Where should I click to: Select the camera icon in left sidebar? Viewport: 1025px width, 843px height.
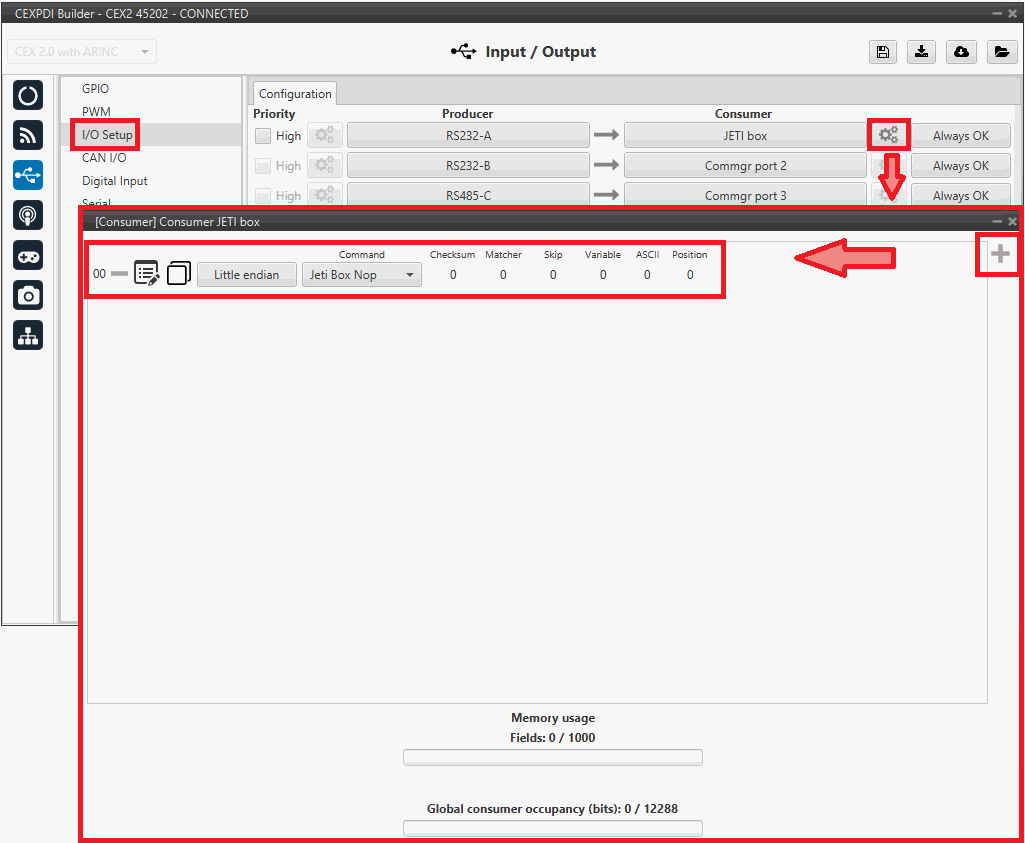coord(28,294)
